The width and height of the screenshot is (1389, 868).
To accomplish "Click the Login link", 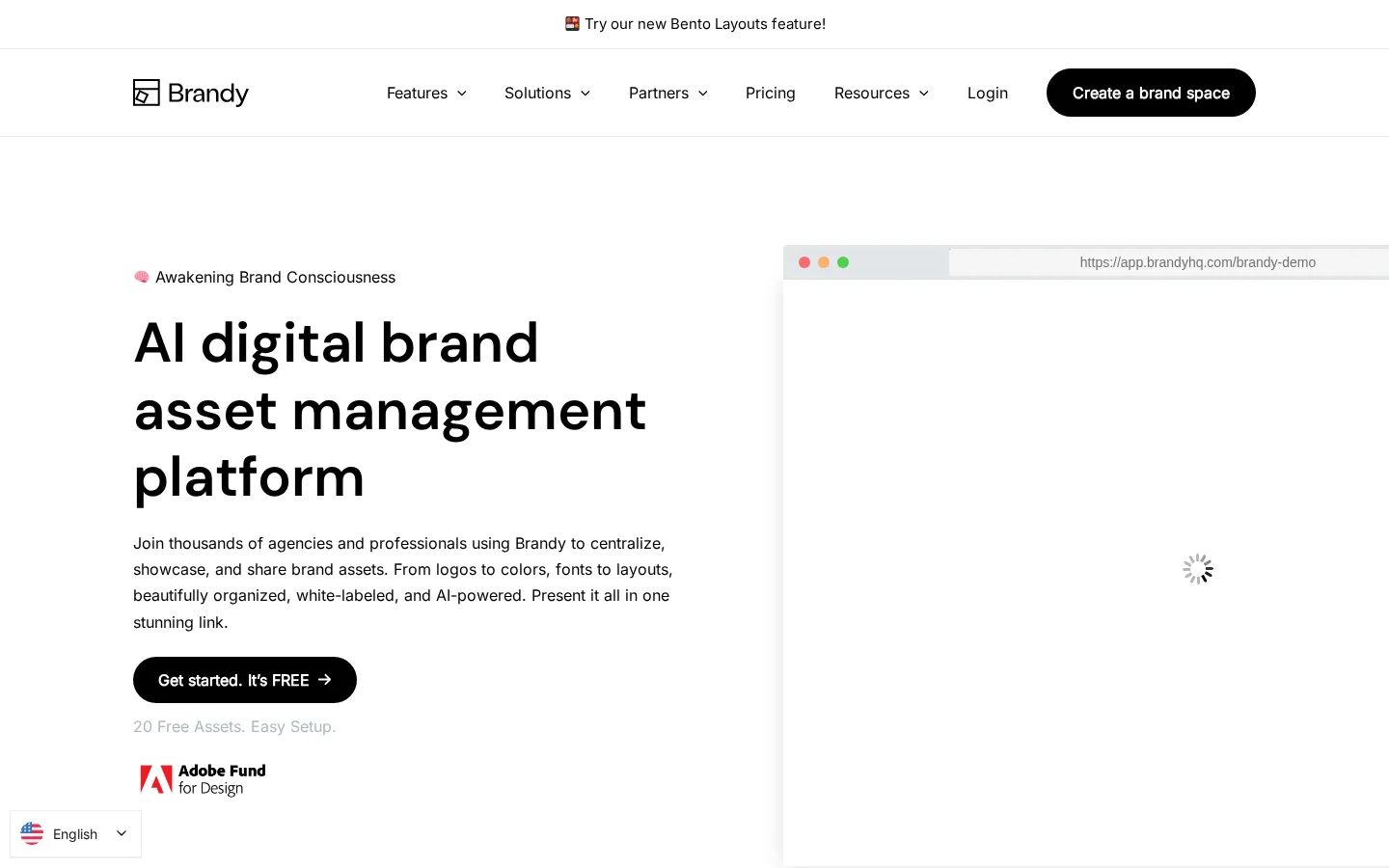I will pyautogui.click(x=988, y=93).
